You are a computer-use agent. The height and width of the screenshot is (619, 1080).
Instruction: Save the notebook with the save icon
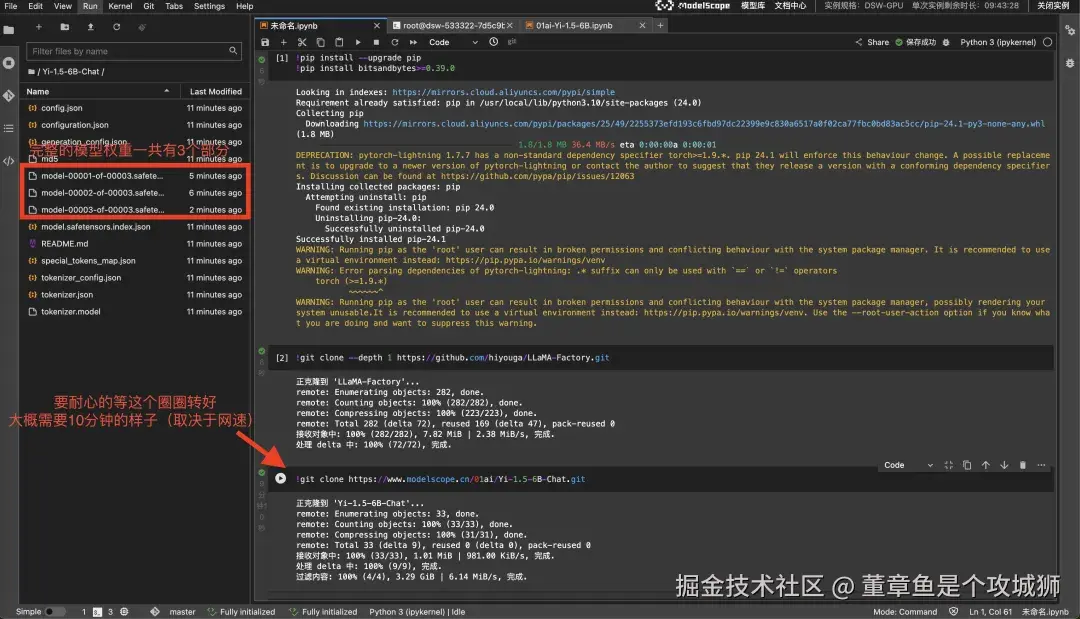point(265,42)
